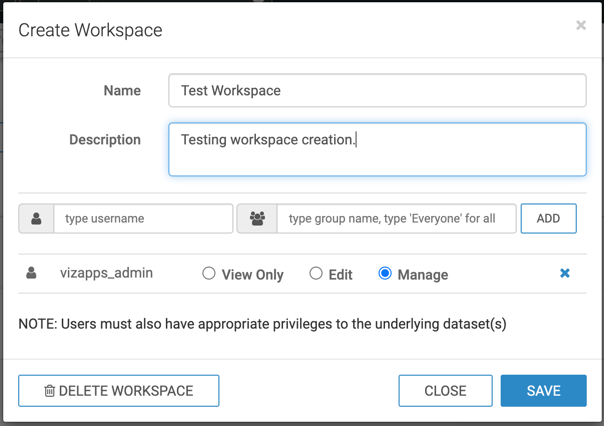Image resolution: width=604 pixels, height=426 pixels.
Task: Click the Name field label
Action: [122, 90]
